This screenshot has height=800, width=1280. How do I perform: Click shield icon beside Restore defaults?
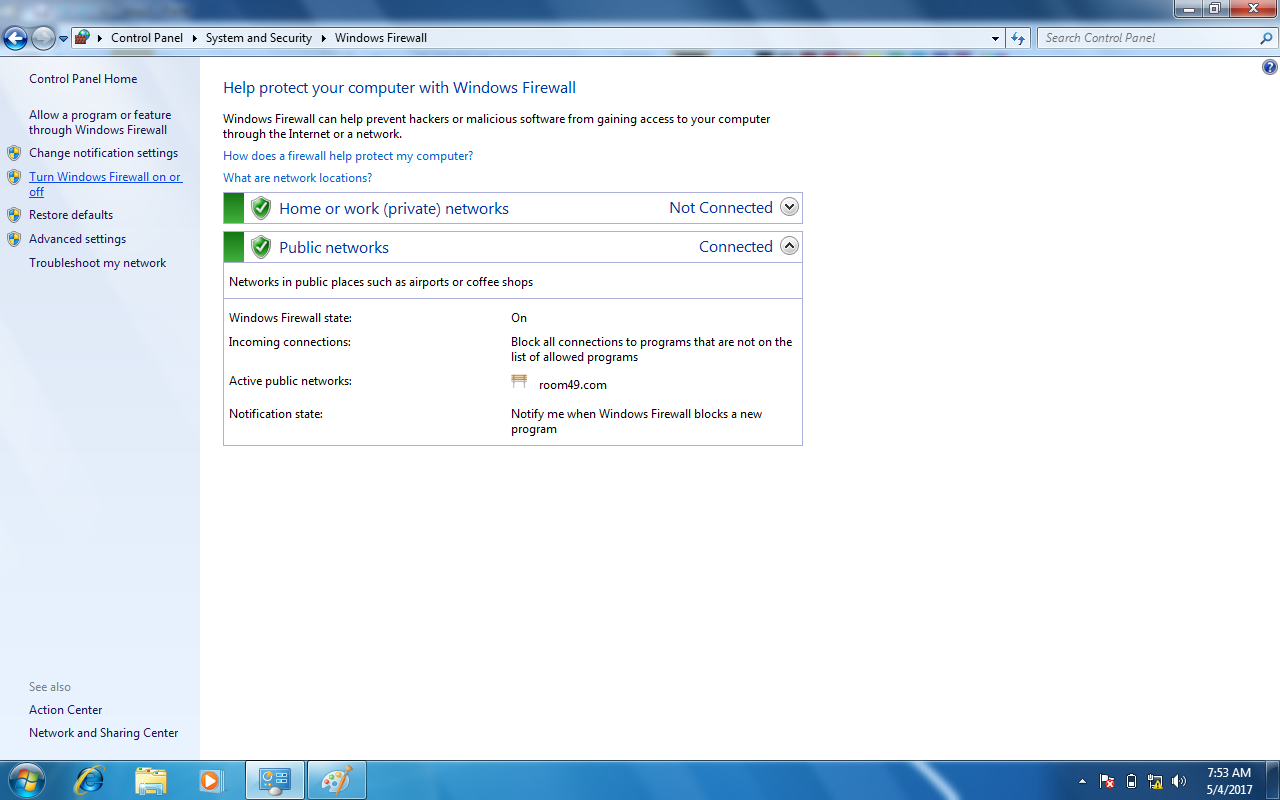coord(14,215)
